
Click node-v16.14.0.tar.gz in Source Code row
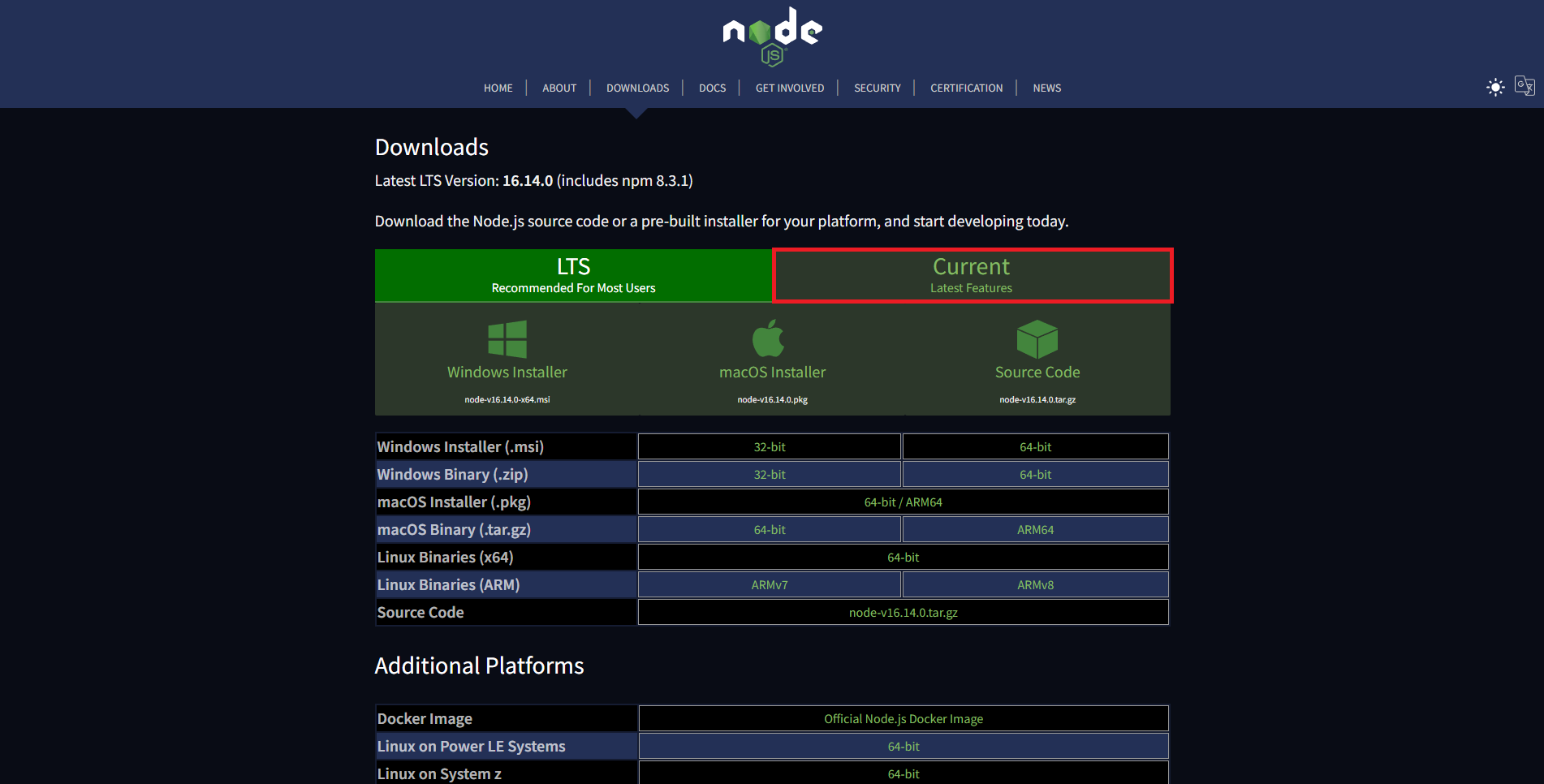[904, 612]
